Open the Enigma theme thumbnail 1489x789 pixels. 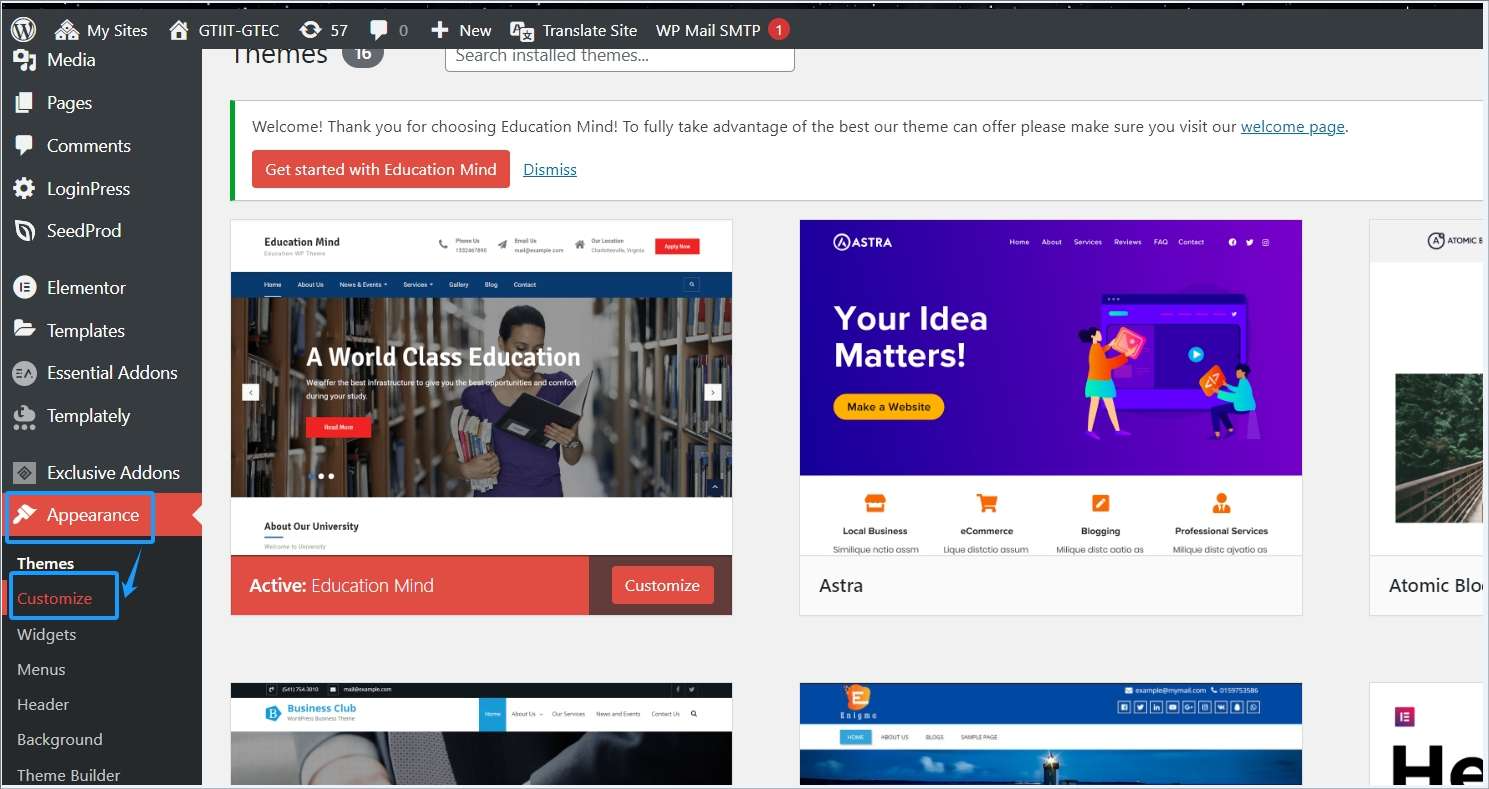1051,735
